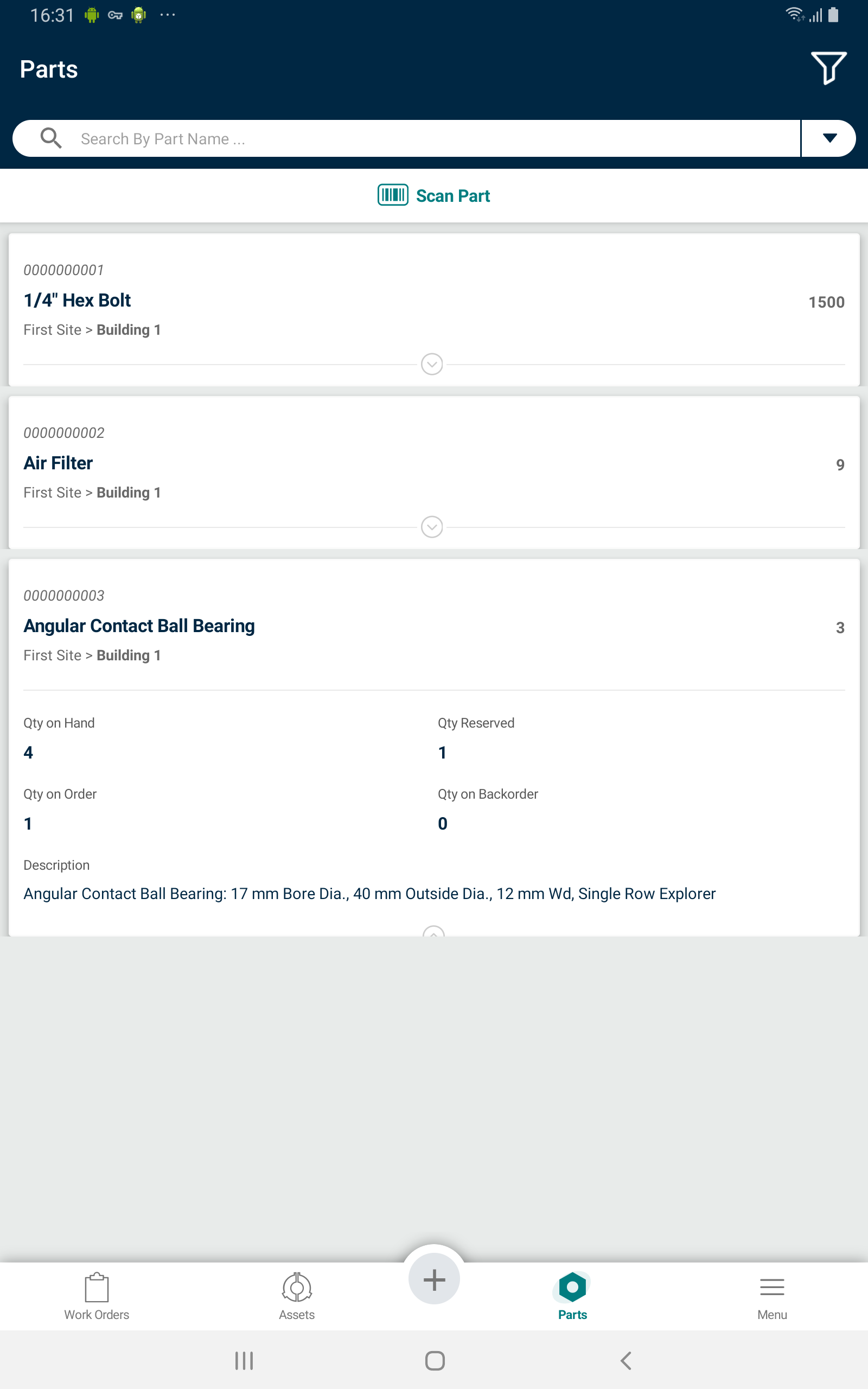Tap the Android home button
Image resolution: width=868 pixels, height=1389 pixels.
(x=435, y=1360)
